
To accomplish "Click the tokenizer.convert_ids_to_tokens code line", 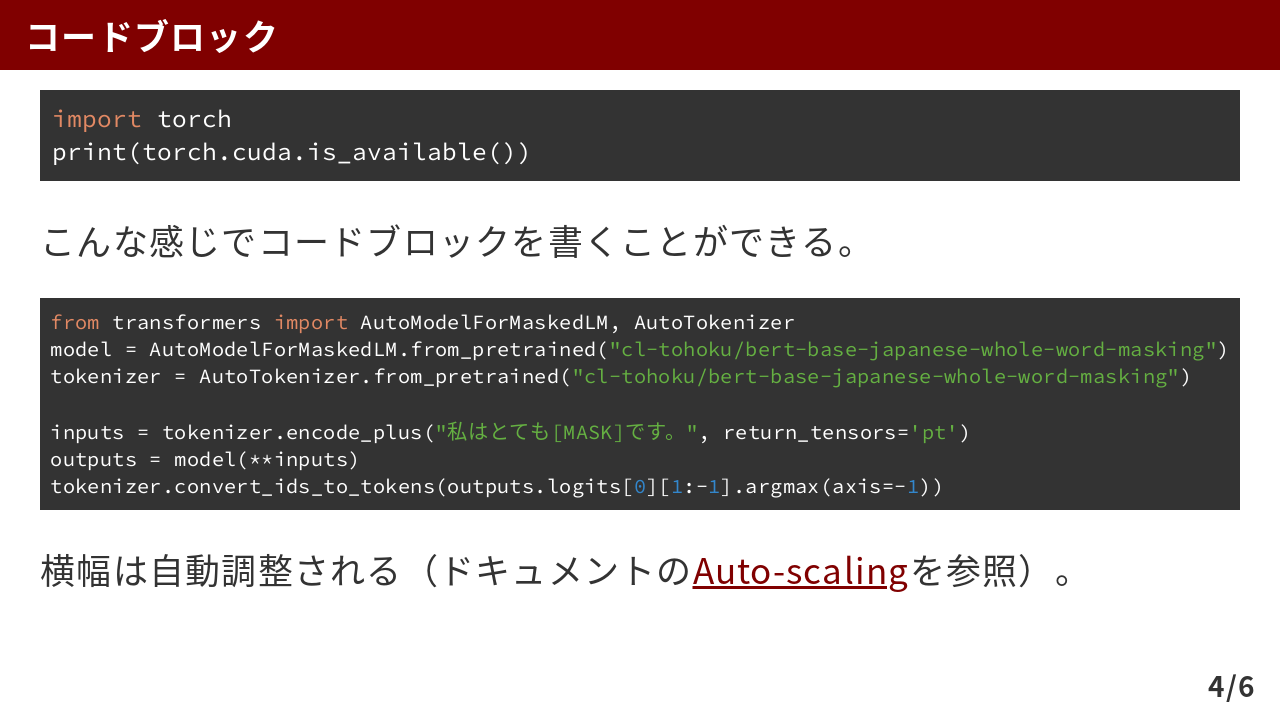I will (496, 487).
